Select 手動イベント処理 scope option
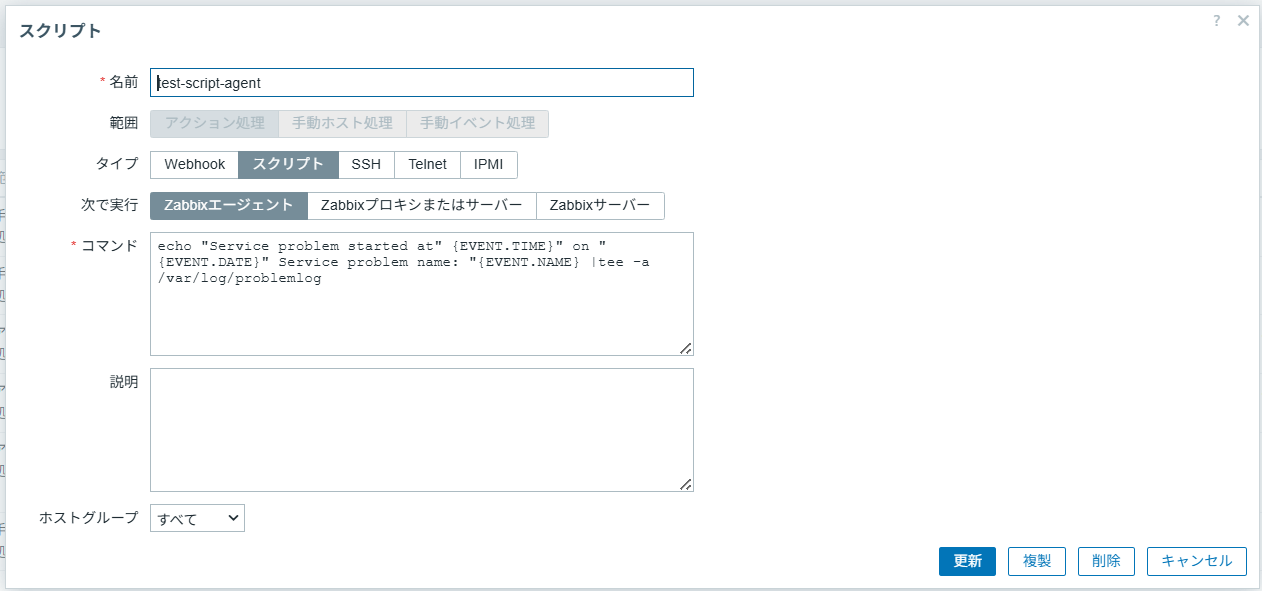 (478, 124)
